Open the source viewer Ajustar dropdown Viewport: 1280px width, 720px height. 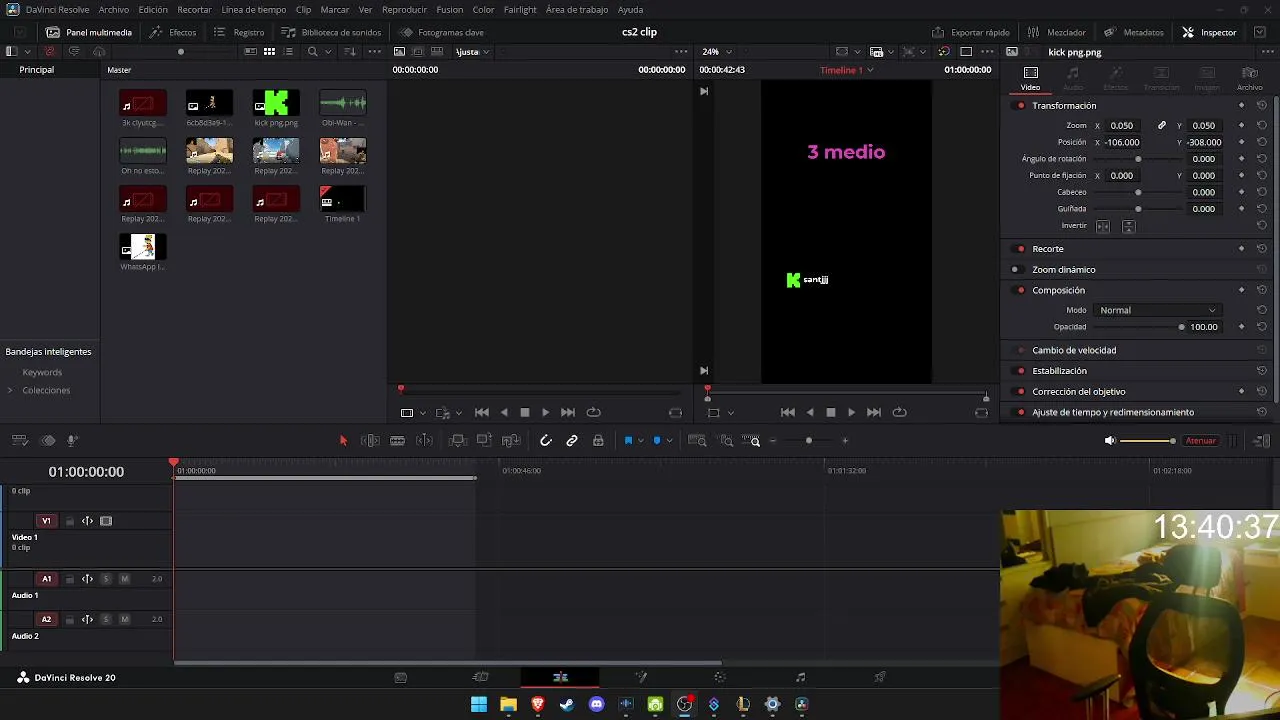pyautogui.click(x=472, y=51)
